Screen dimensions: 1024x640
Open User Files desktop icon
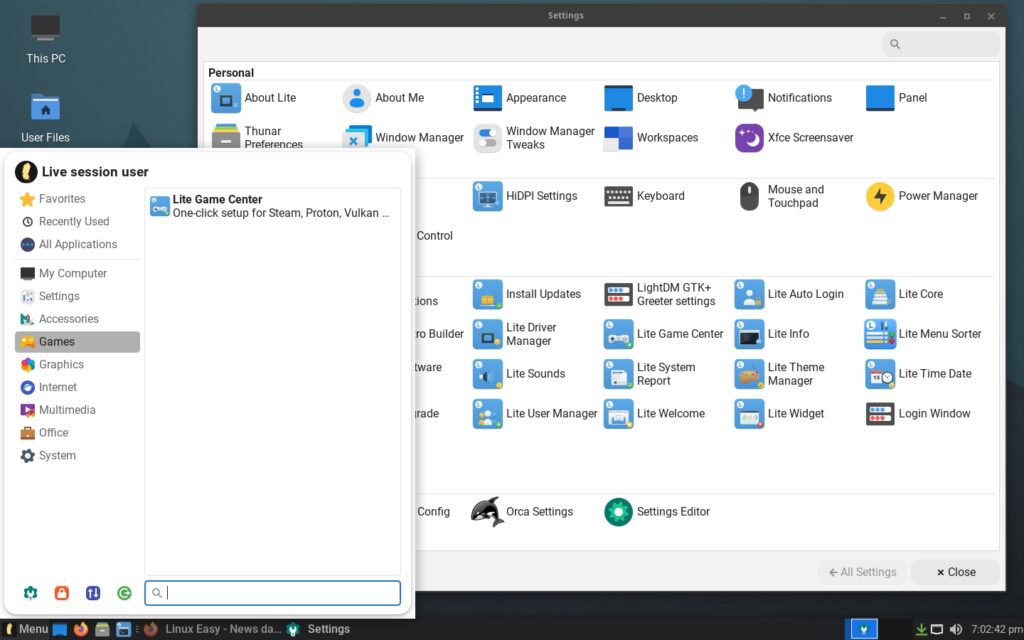coord(45,119)
